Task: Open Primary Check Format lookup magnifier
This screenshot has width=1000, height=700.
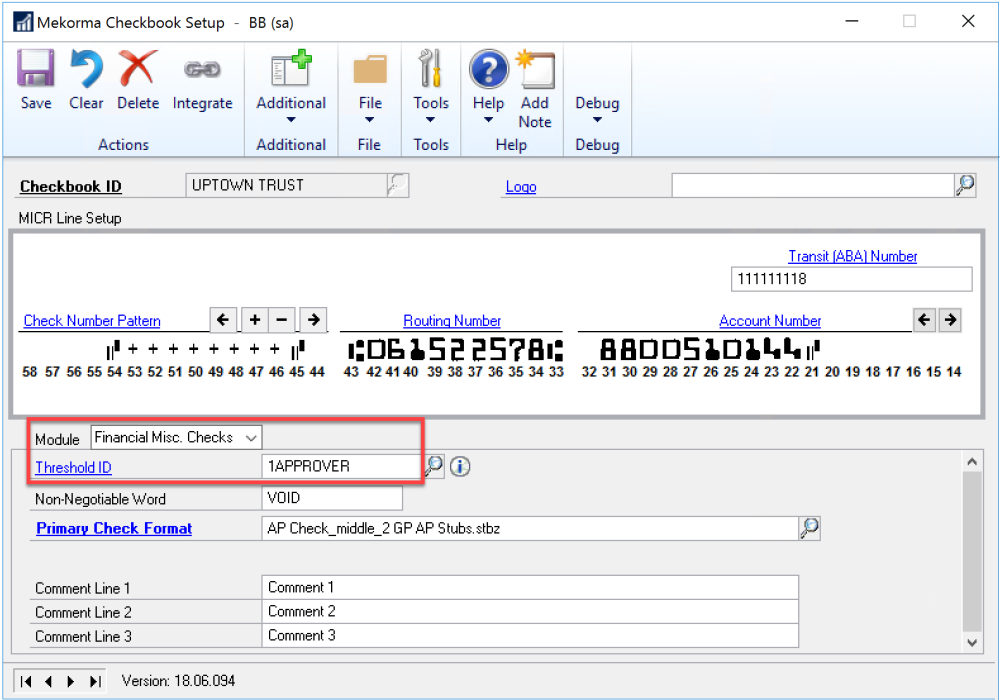Action: pyautogui.click(x=809, y=529)
